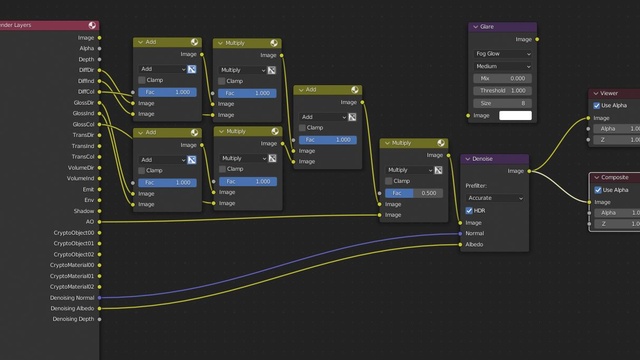This screenshot has height=360, width=640.
Task: Click the Denoising Albedo output socket
Action: 100,308
